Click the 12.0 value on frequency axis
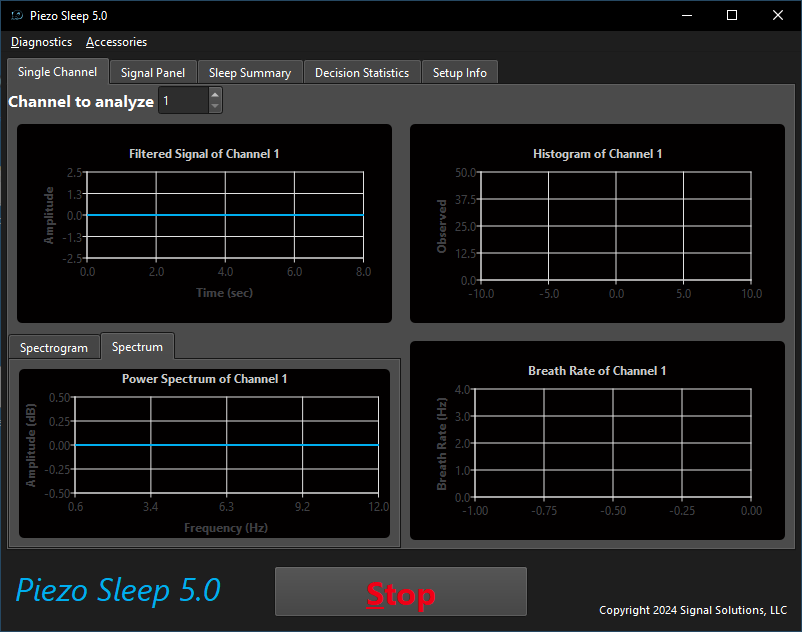This screenshot has width=802, height=632. pyautogui.click(x=378, y=507)
